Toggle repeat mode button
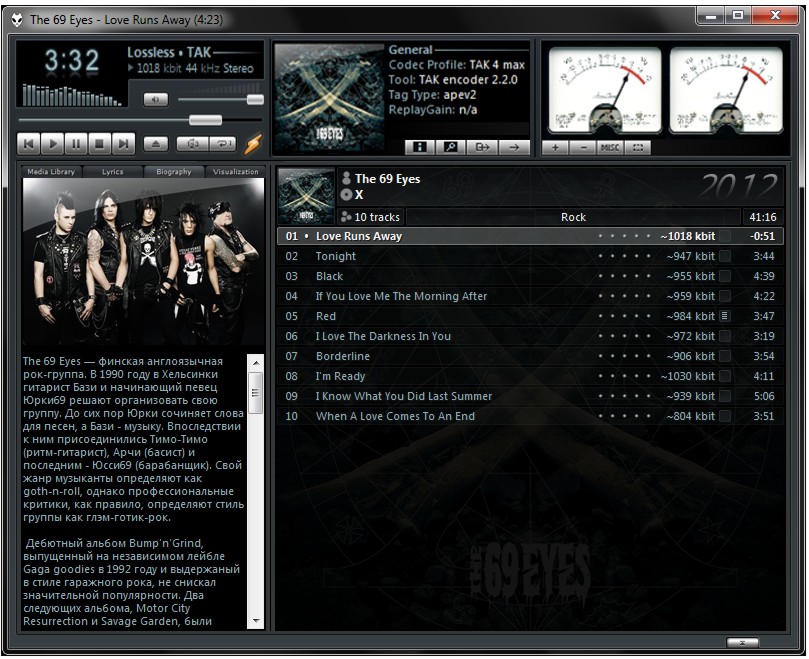The height and width of the screenshot is (659, 809). (223, 144)
